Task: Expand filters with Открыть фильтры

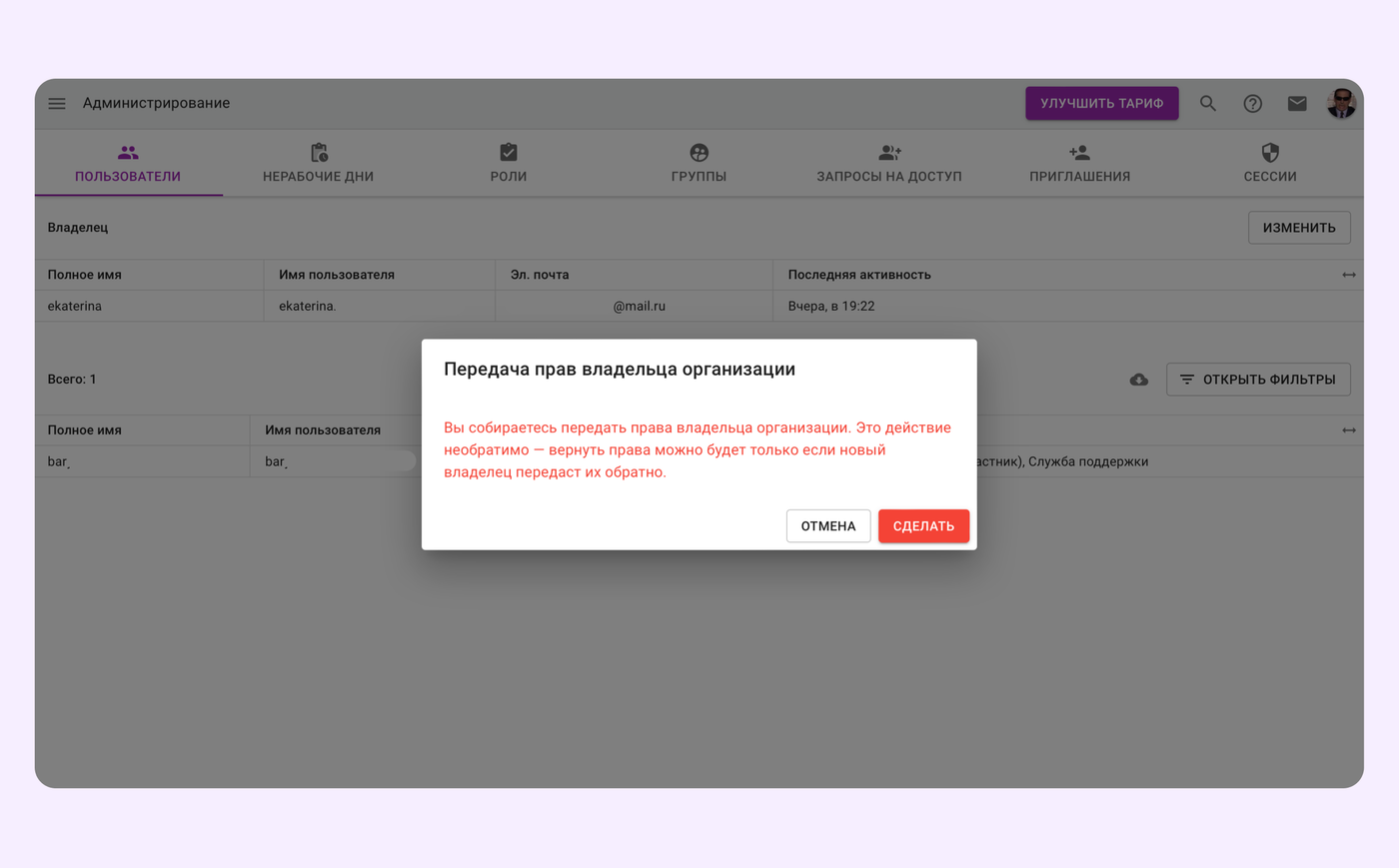Action: (1257, 380)
